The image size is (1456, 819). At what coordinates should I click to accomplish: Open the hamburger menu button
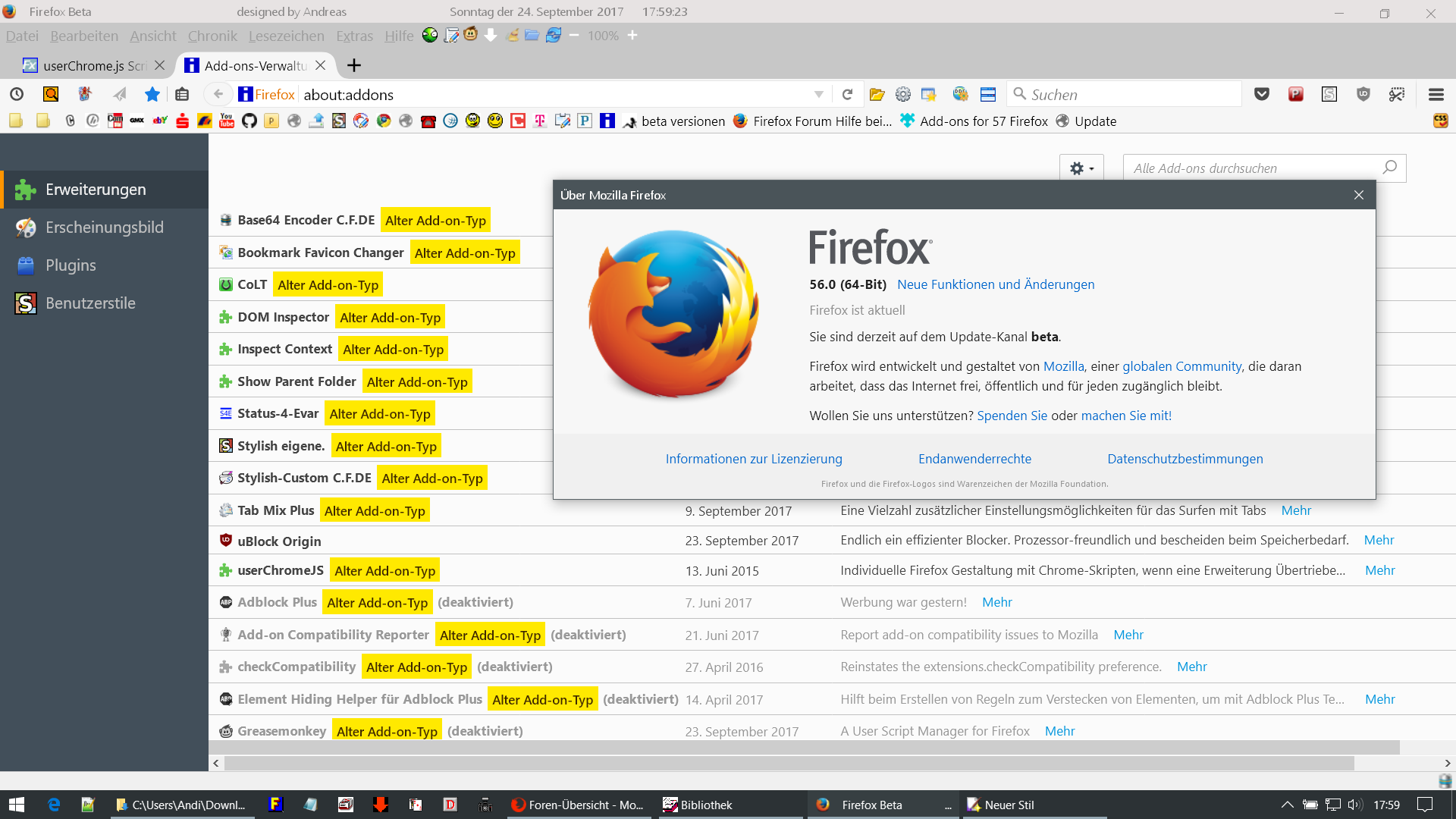pos(1436,94)
